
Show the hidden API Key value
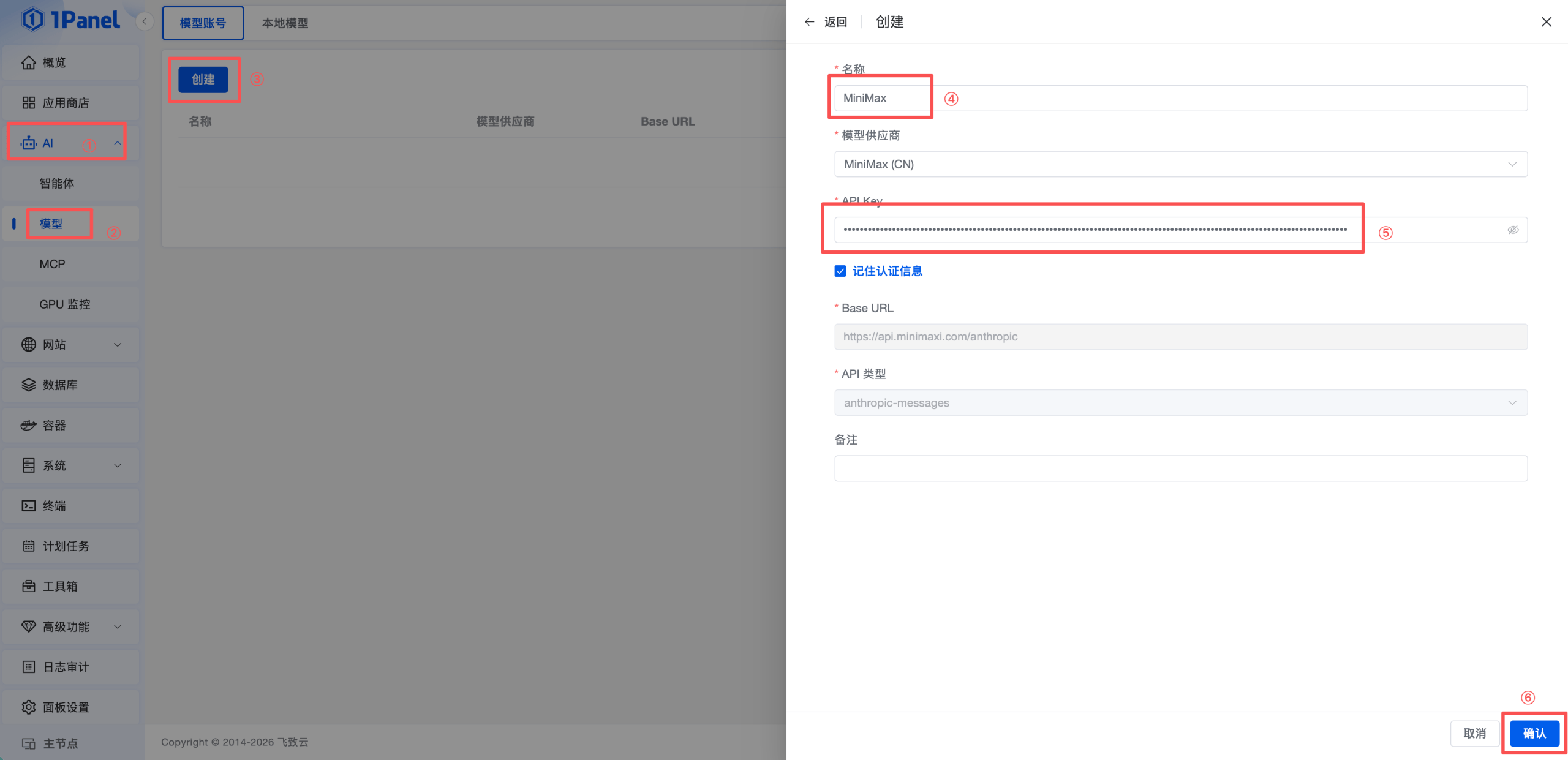pos(1513,230)
